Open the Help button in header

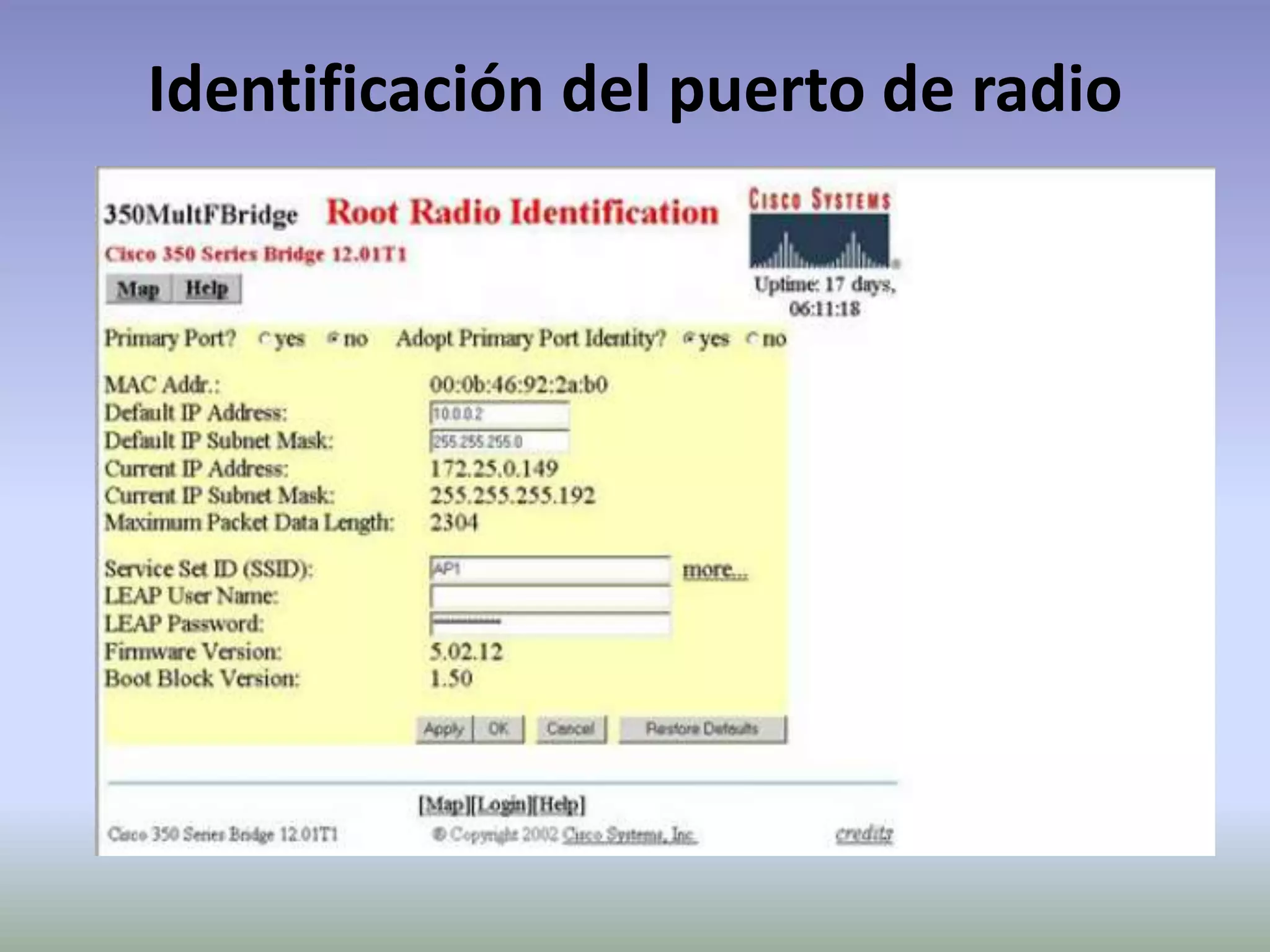(206, 289)
